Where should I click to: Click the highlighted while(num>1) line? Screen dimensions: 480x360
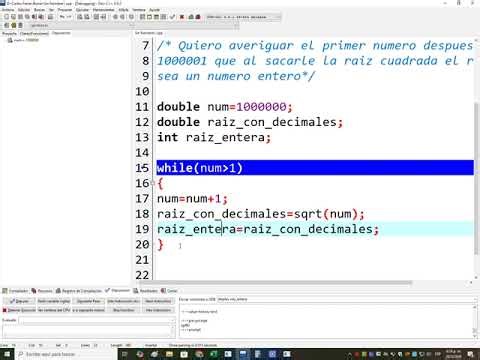(315, 168)
